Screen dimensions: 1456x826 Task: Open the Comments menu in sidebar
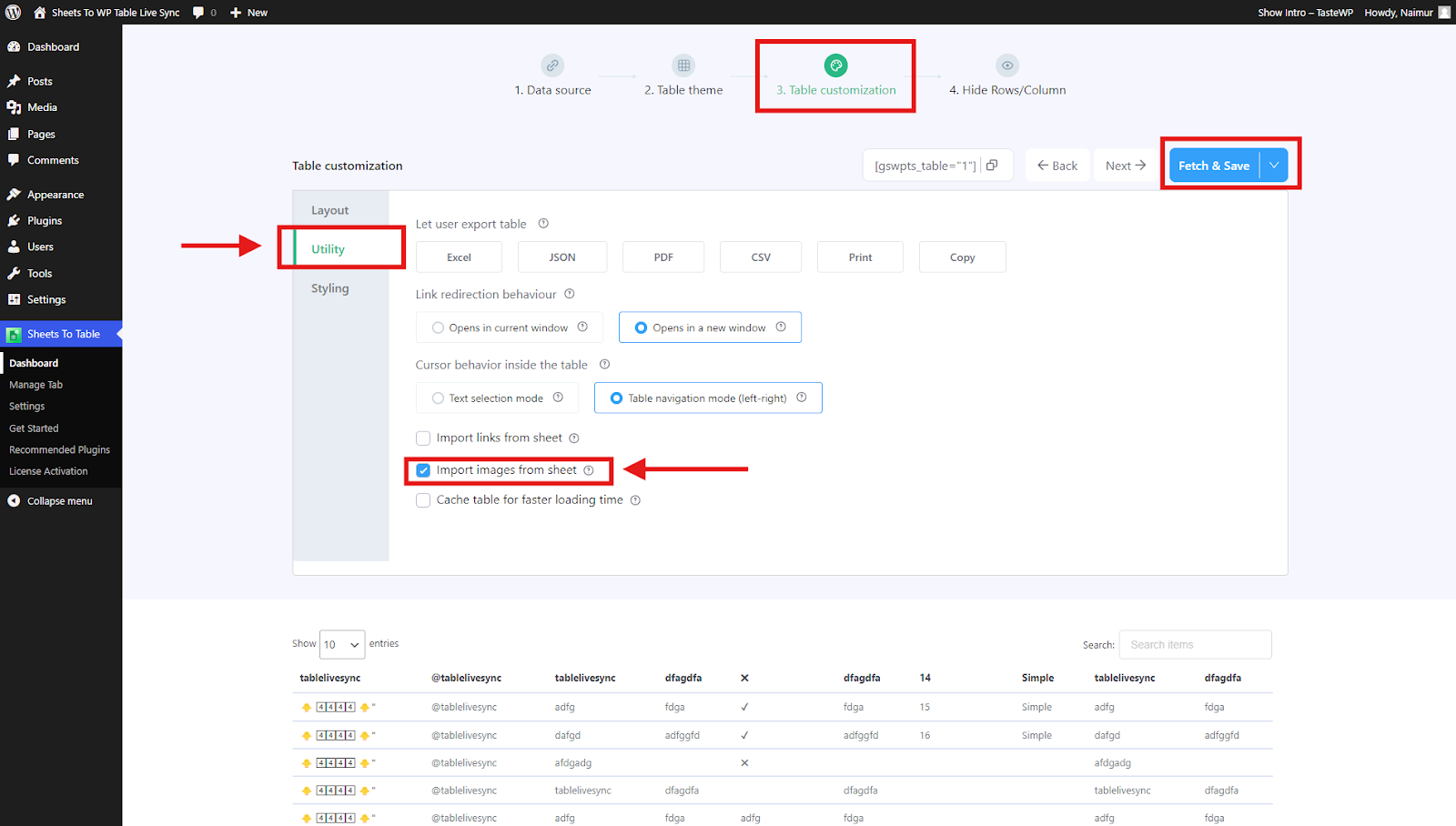[53, 160]
